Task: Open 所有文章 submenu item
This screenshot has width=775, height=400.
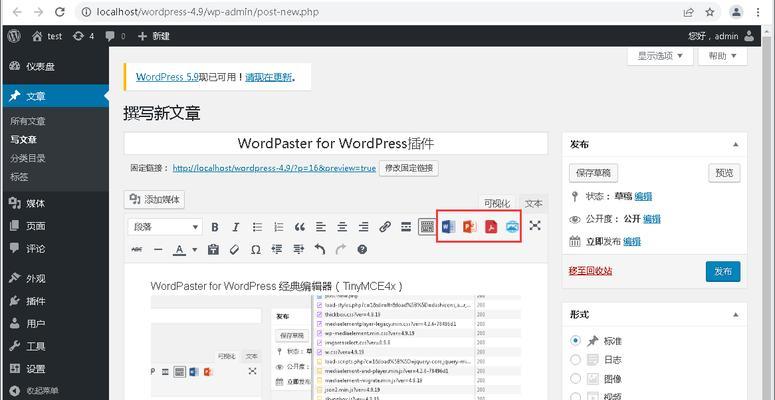Action: click(x=28, y=121)
